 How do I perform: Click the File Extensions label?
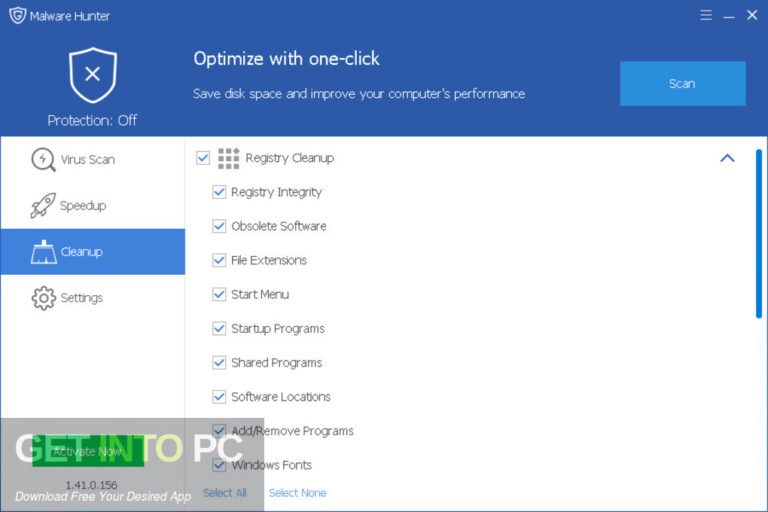[x=269, y=260]
